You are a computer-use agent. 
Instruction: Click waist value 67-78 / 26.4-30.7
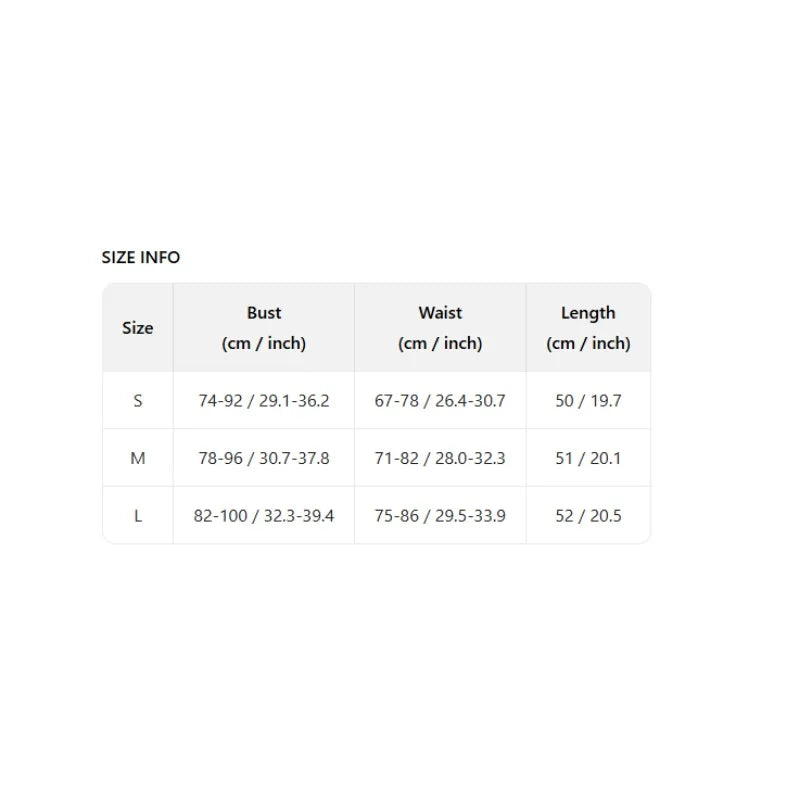pyautogui.click(x=440, y=401)
